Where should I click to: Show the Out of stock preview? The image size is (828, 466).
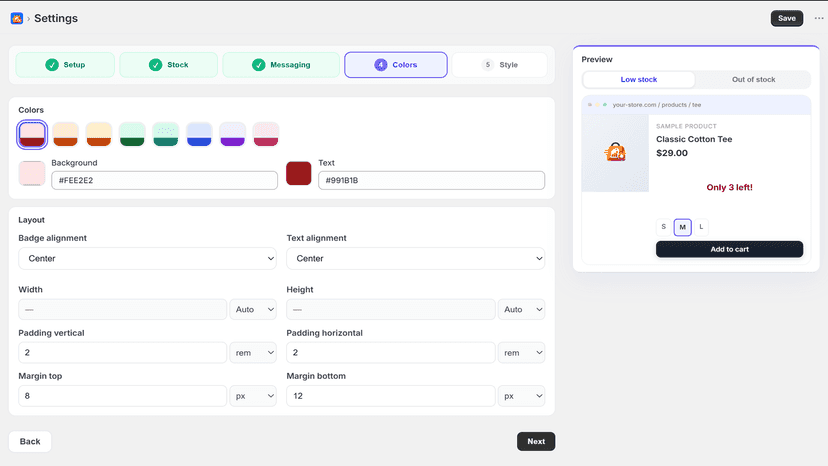click(754, 80)
